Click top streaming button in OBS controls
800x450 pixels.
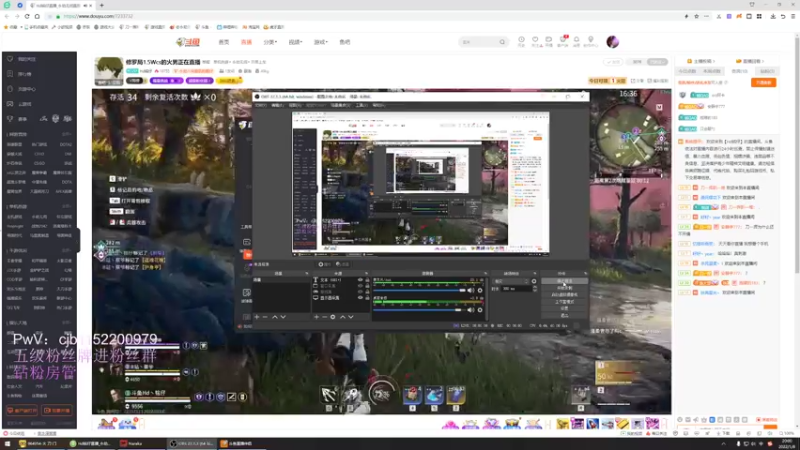(x=565, y=281)
